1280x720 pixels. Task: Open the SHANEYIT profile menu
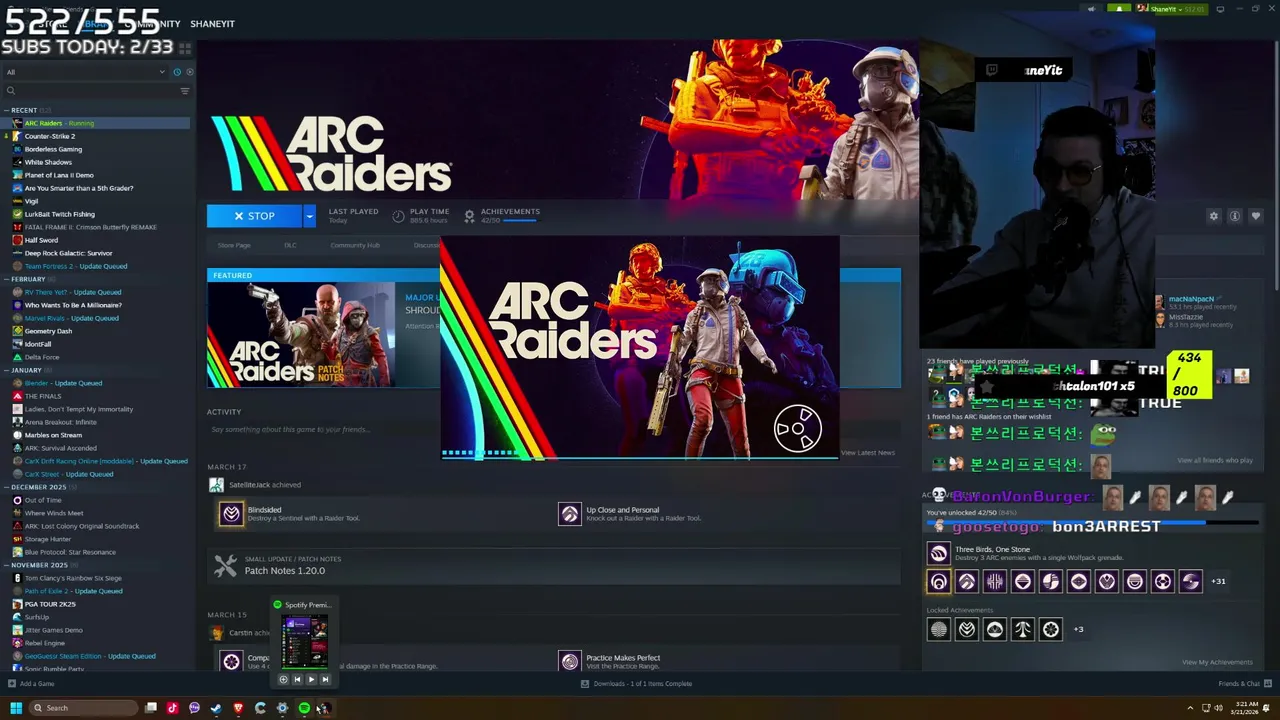212,24
